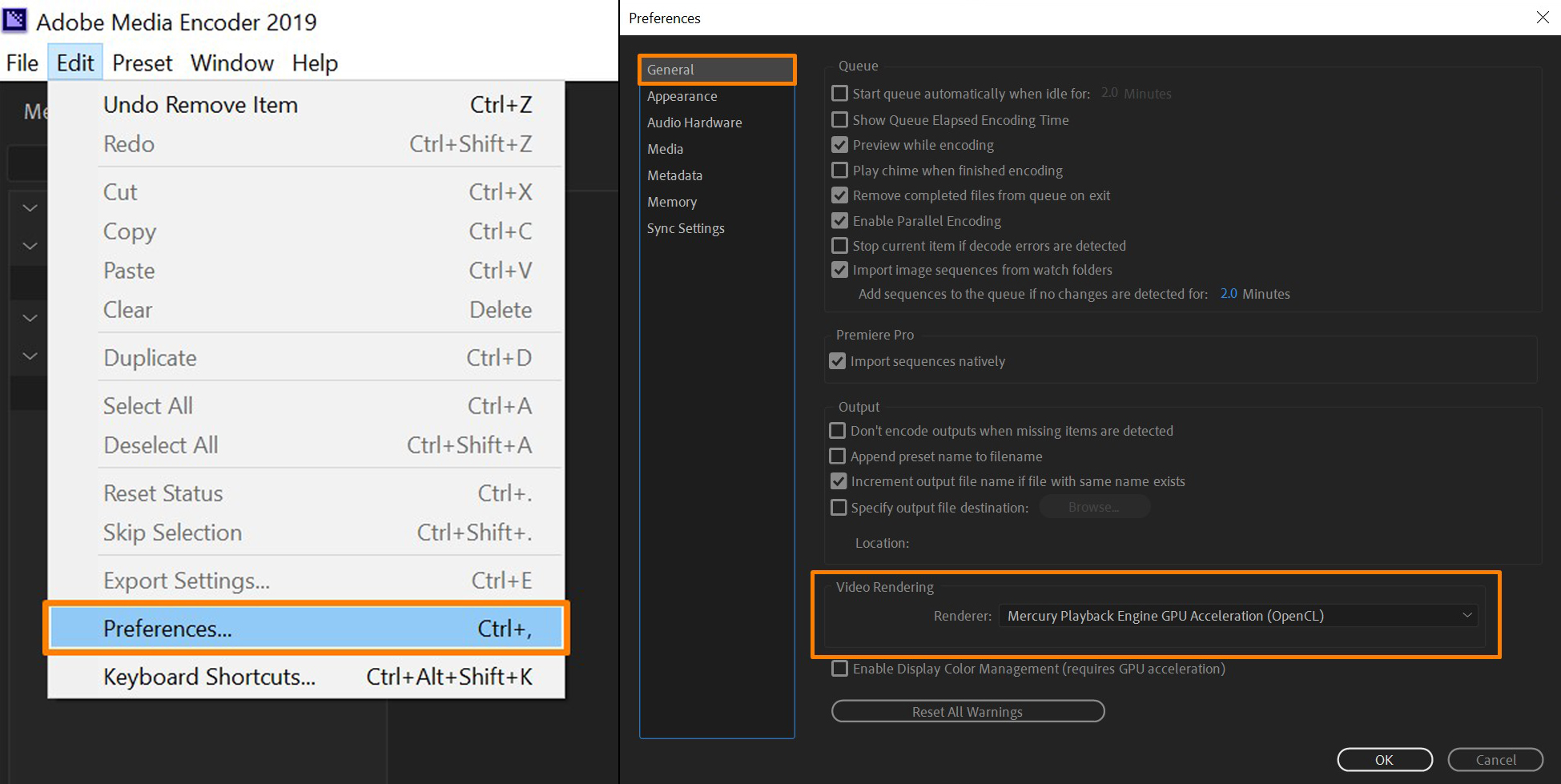Choose Clear in the Edit menu

(306, 310)
